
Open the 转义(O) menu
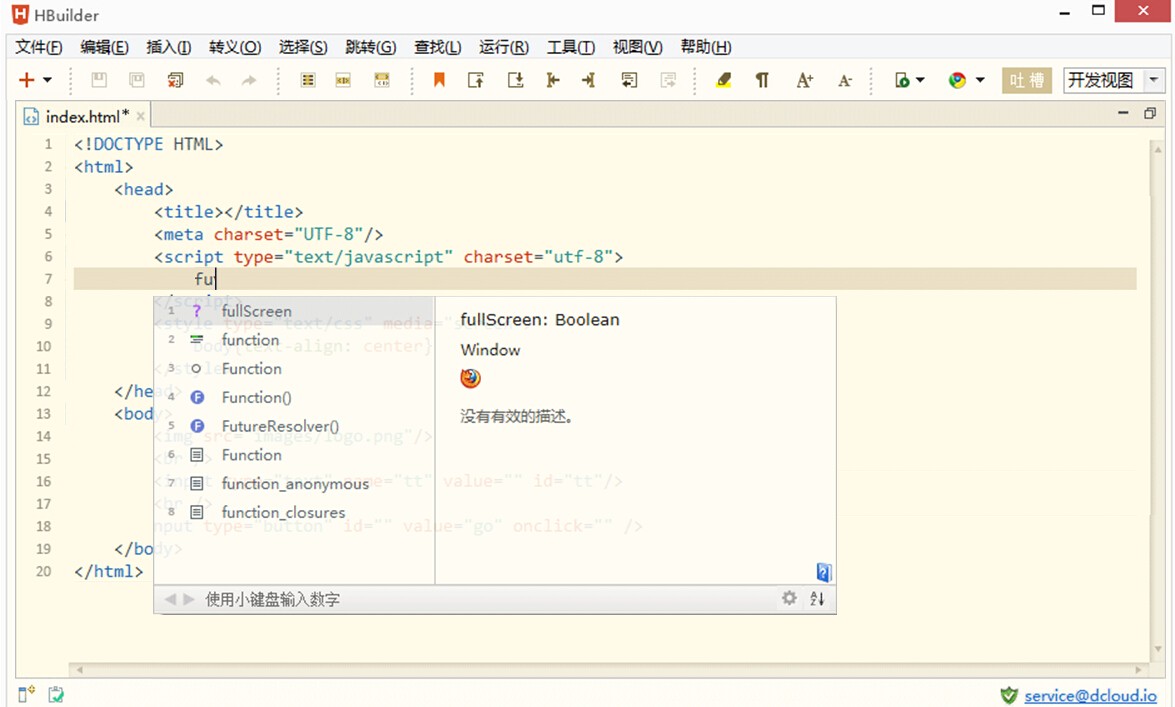pos(235,46)
